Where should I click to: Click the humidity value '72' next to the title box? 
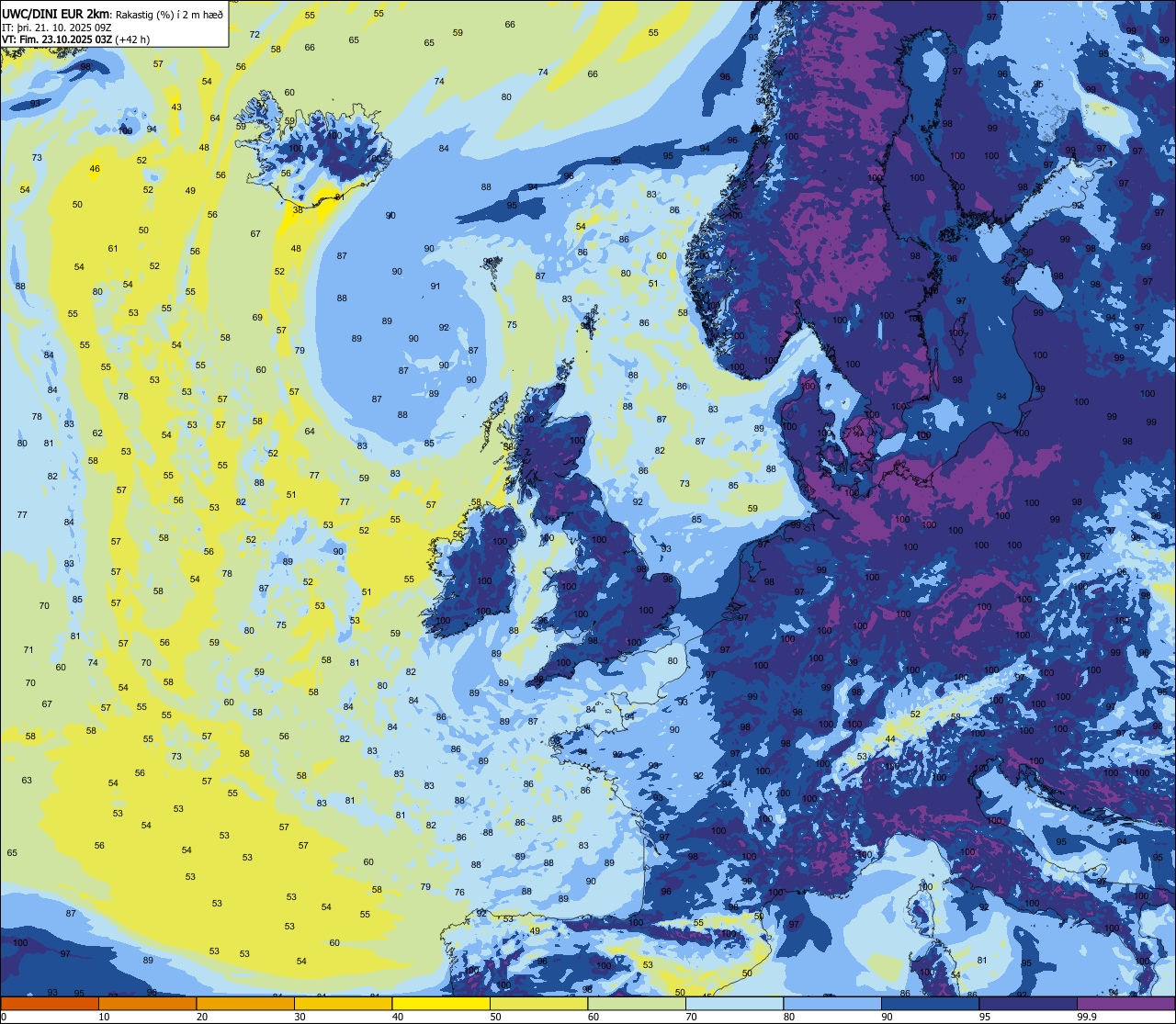tap(254, 35)
